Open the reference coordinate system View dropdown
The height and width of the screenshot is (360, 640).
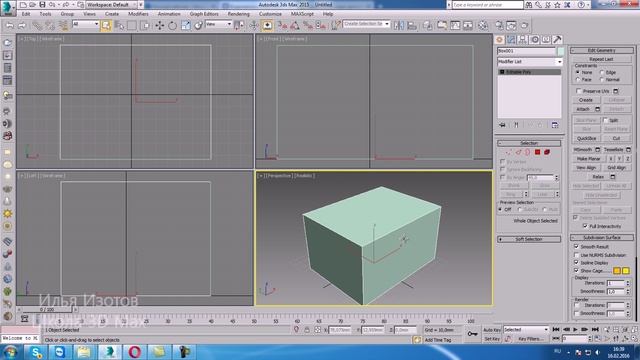pyautogui.click(x=218, y=24)
